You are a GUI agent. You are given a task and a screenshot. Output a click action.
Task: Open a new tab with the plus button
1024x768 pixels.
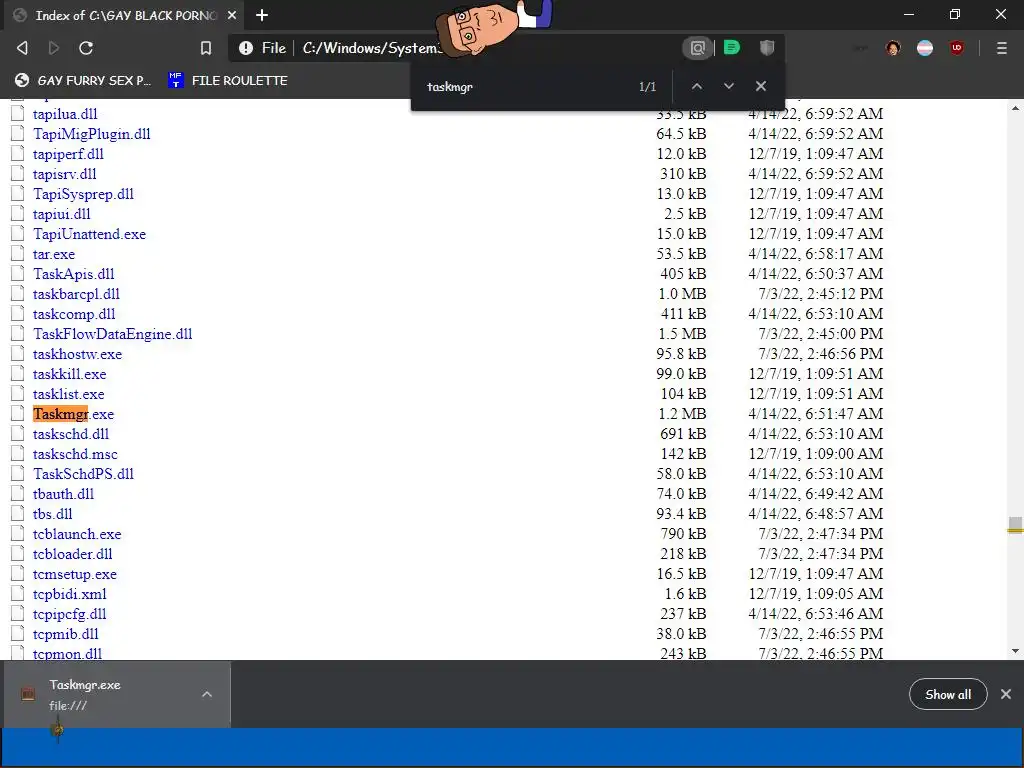click(x=262, y=15)
